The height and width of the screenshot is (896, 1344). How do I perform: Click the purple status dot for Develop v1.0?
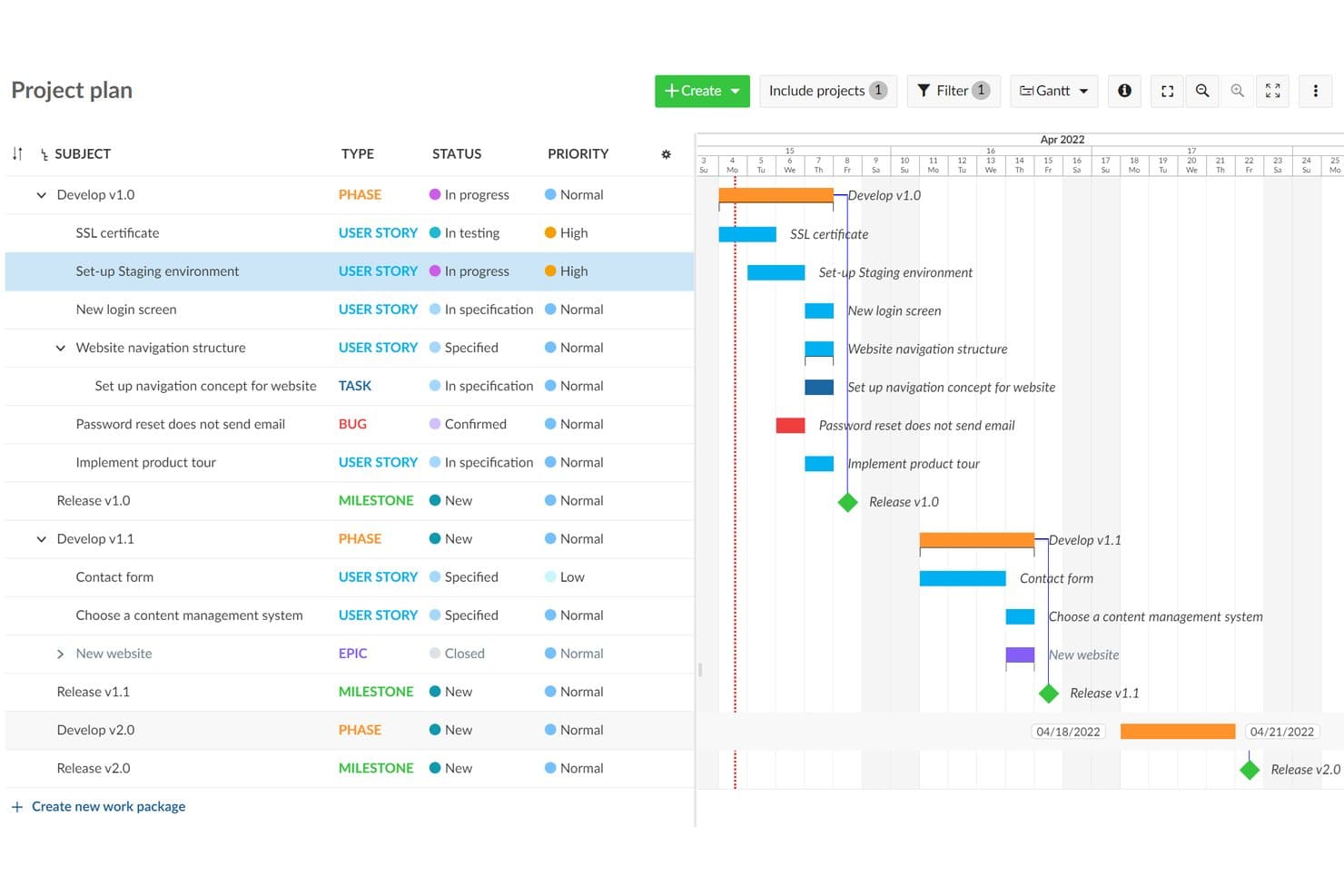pyautogui.click(x=435, y=195)
